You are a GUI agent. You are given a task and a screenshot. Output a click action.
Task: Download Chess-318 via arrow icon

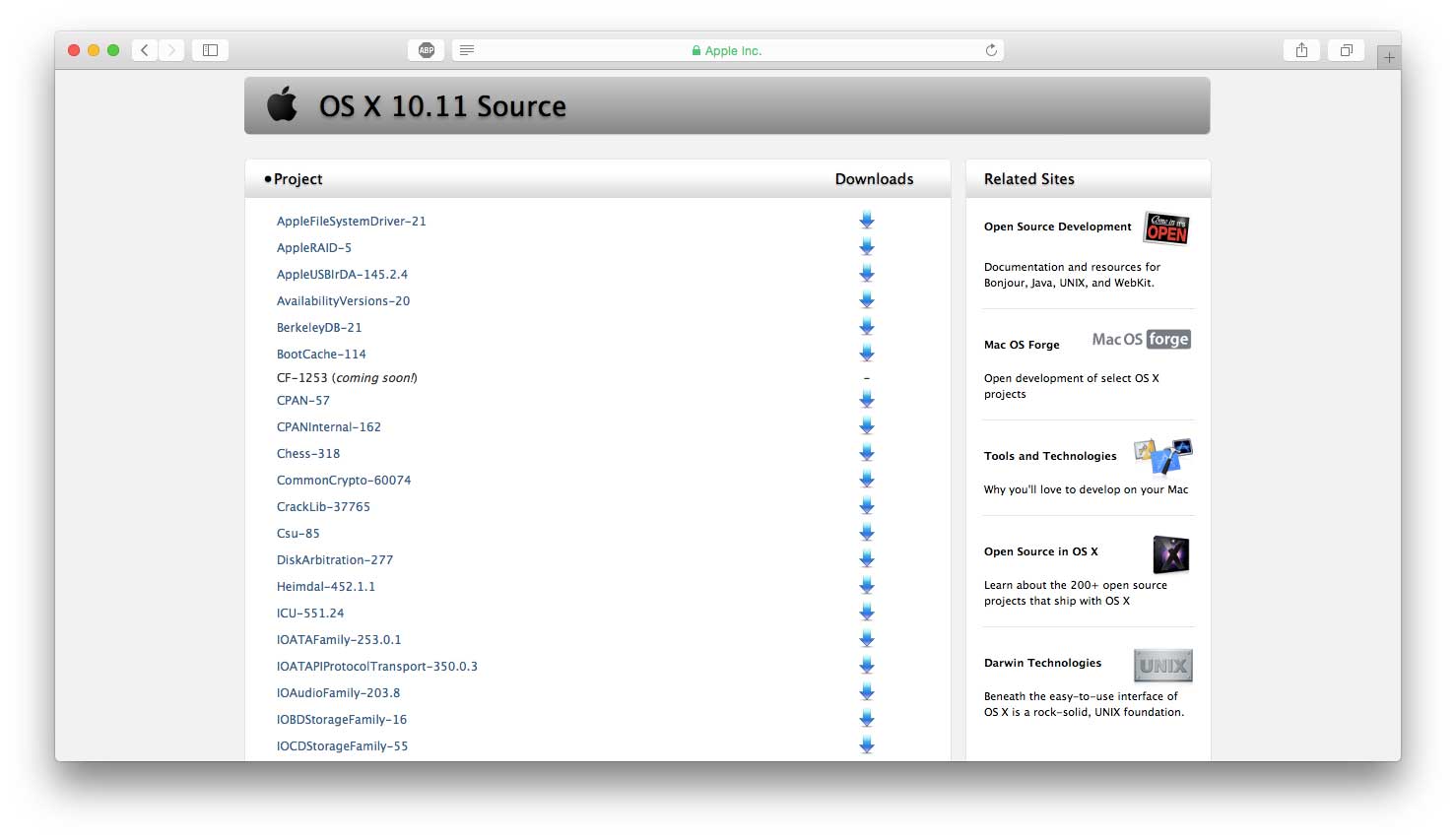pos(867,453)
